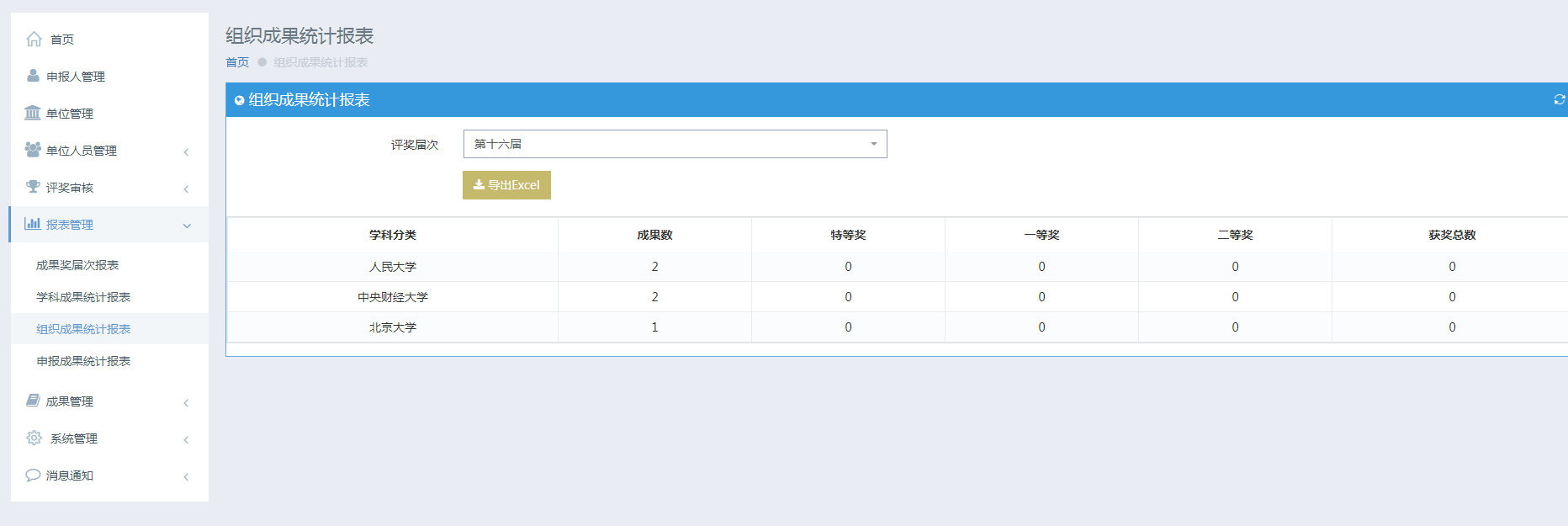
Task: Click the 导出Excel button
Action: click(x=506, y=185)
